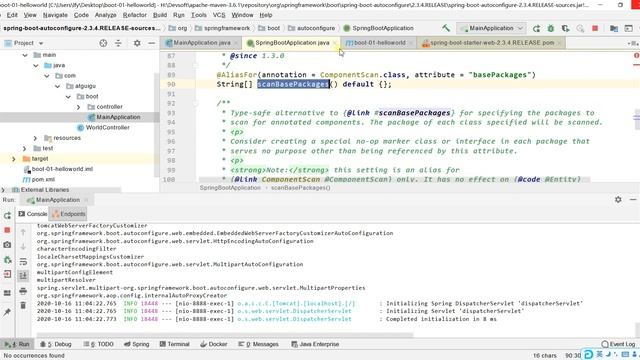Clear all console output trash icon
The image size is (640, 360).
(23, 305)
